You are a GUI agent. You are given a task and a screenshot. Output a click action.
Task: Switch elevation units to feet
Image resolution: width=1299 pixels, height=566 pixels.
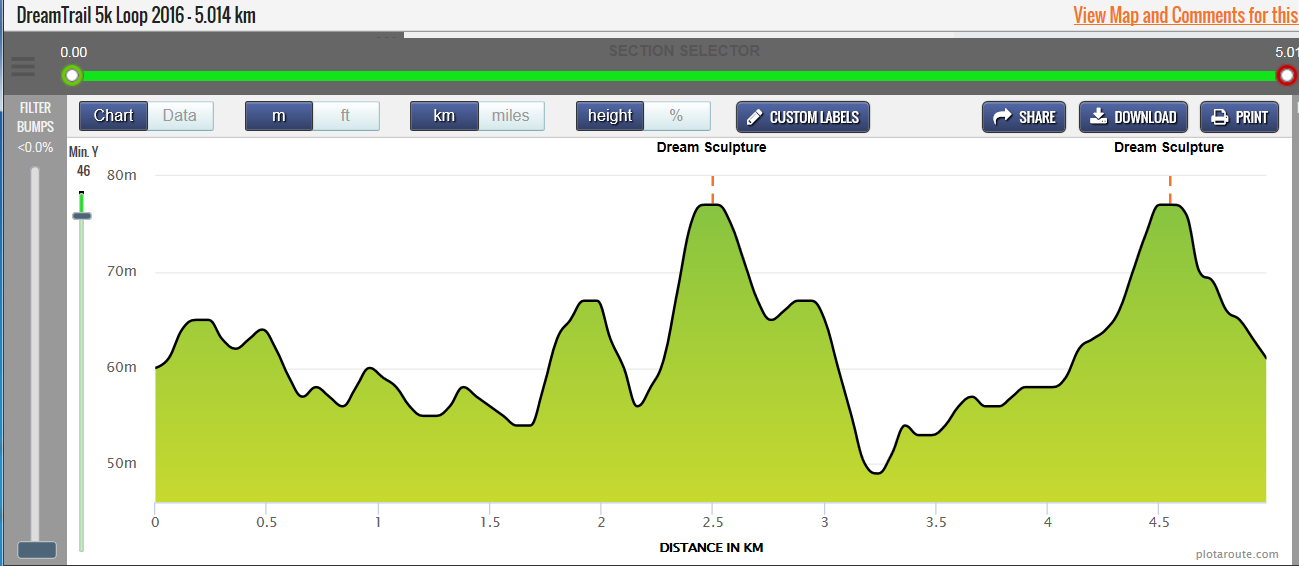pyautogui.click(x=345, y=116)
